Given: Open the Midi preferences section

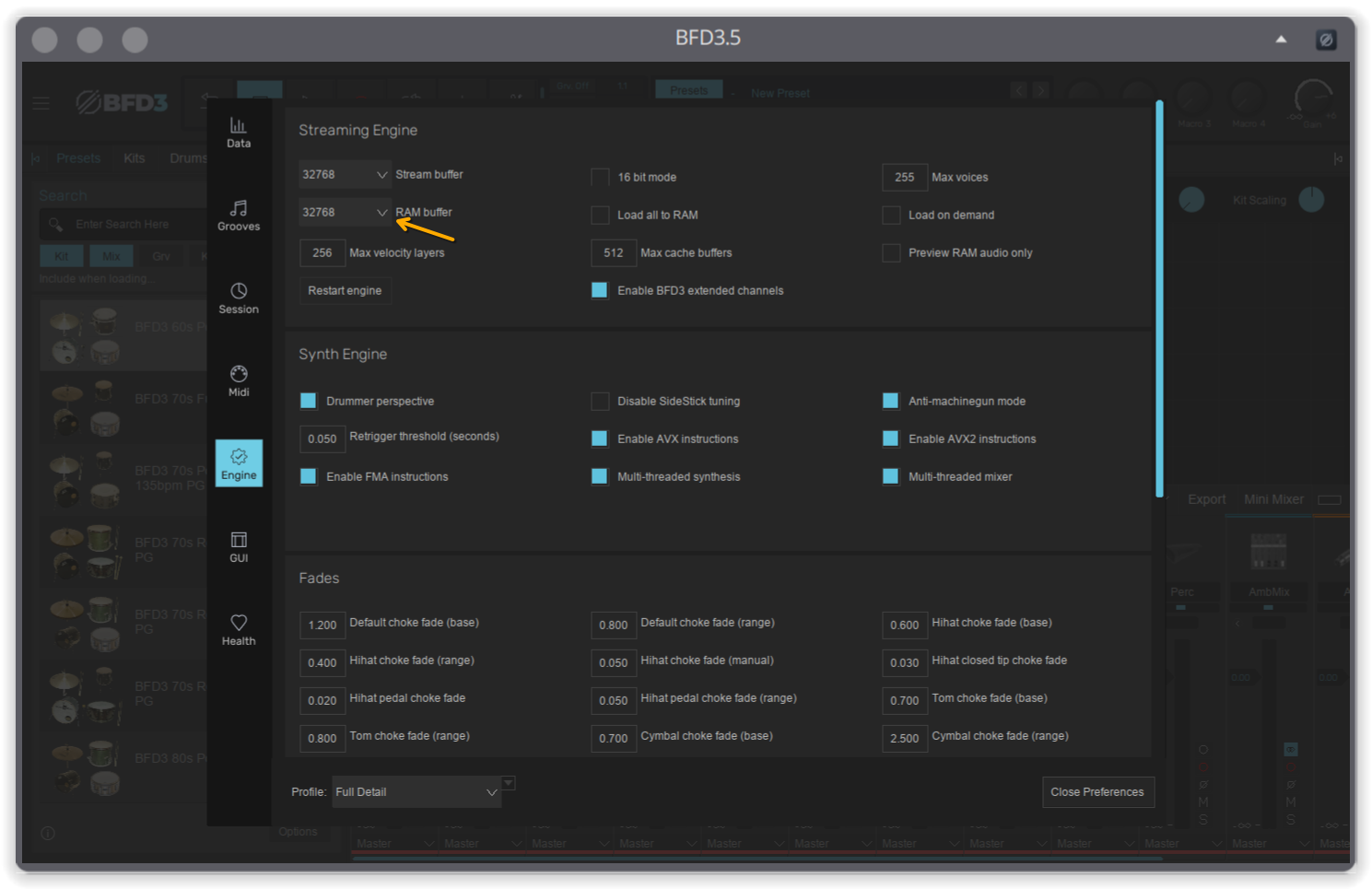Looking at the screenshot, I should (x=239, y=381).
